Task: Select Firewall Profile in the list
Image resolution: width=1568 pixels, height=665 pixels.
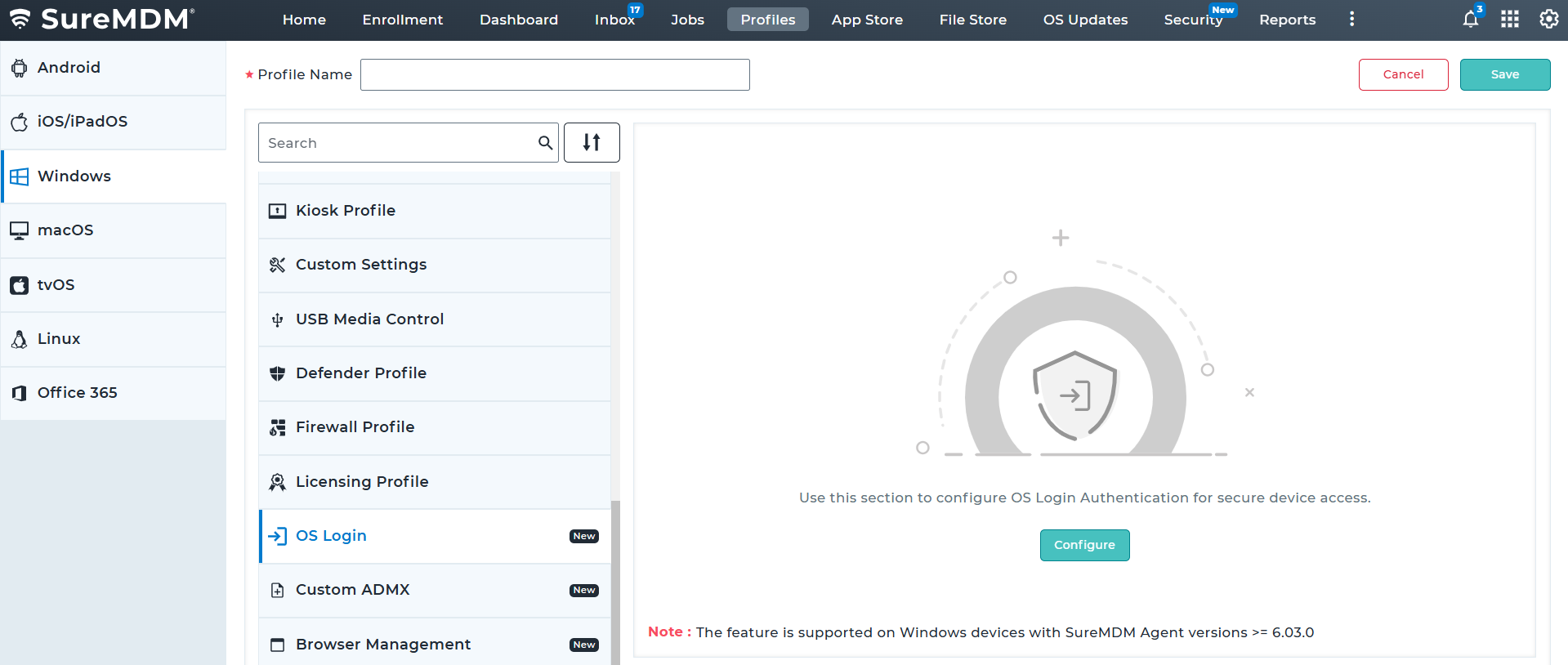Action: pyautogui.click(x=355, y=427)
